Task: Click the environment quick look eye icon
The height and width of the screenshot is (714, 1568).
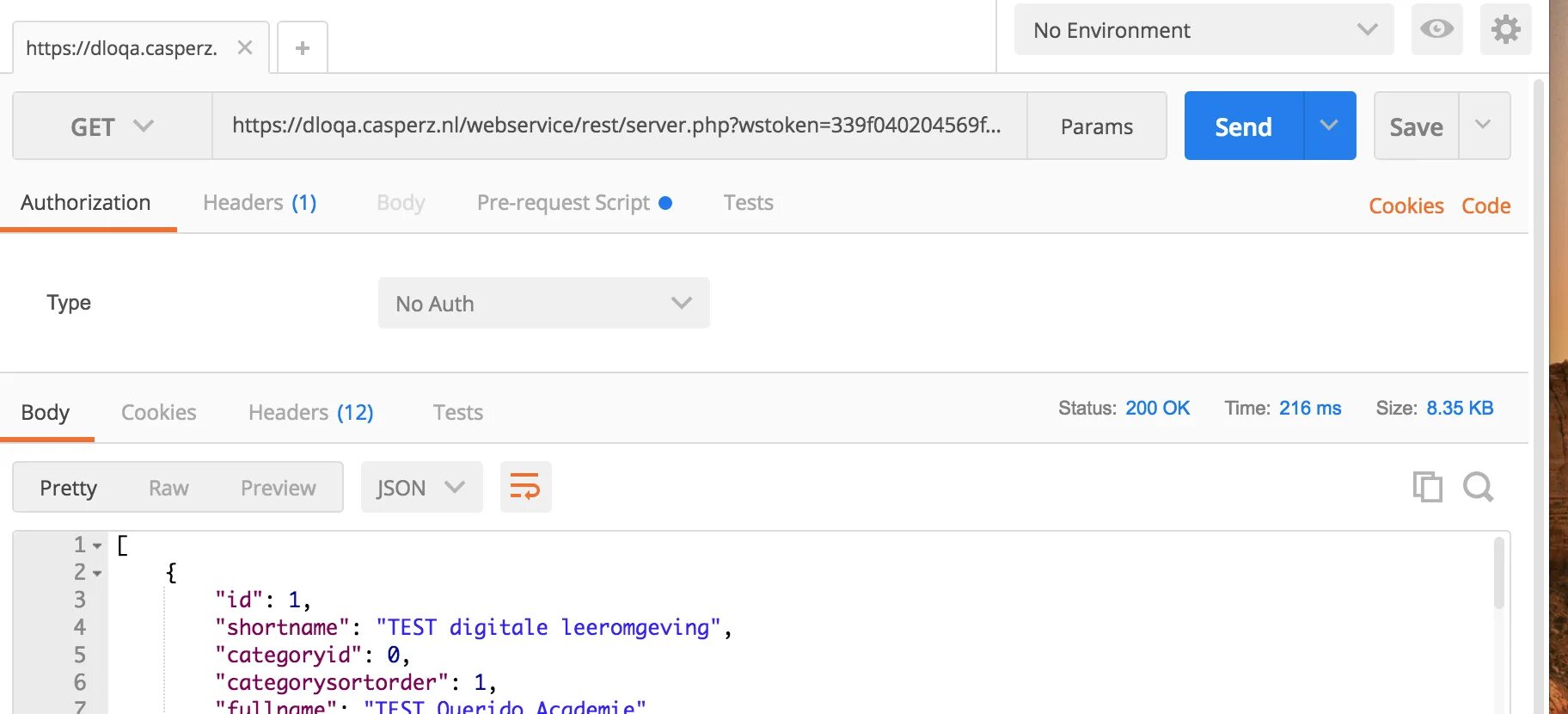Action: [1436, 30]
